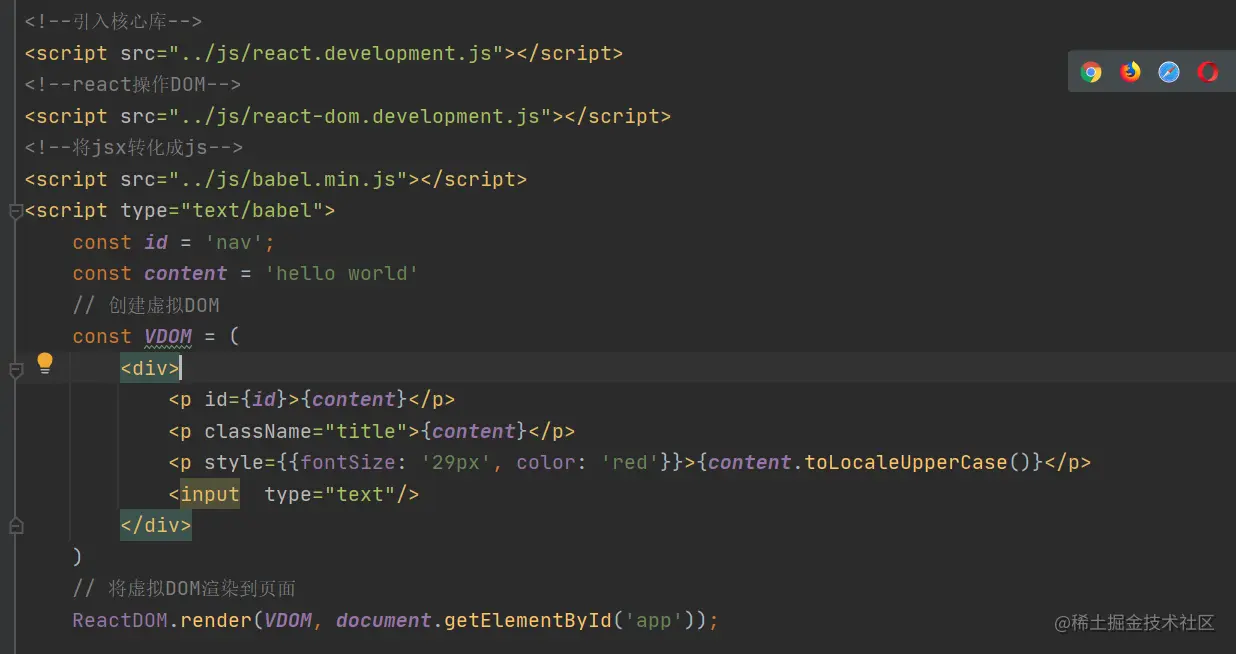Click the 'app' string argument
Viewport: 1236px width, 654px height.
coord(654,620)
